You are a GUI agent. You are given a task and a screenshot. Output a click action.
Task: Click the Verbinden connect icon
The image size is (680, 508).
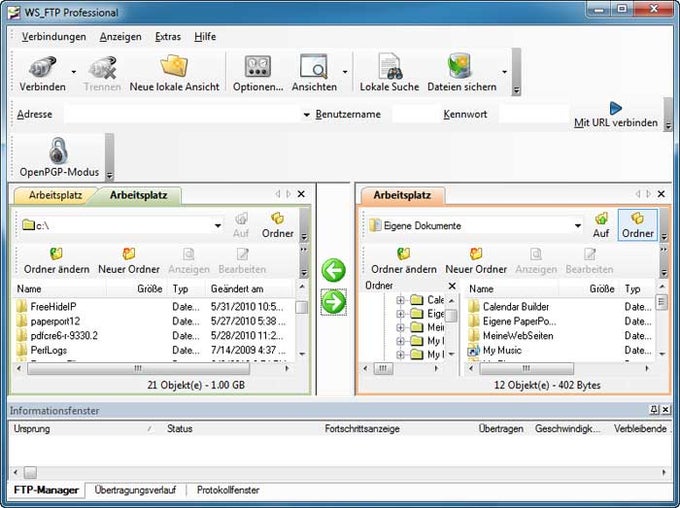click(x=42, y=67)
